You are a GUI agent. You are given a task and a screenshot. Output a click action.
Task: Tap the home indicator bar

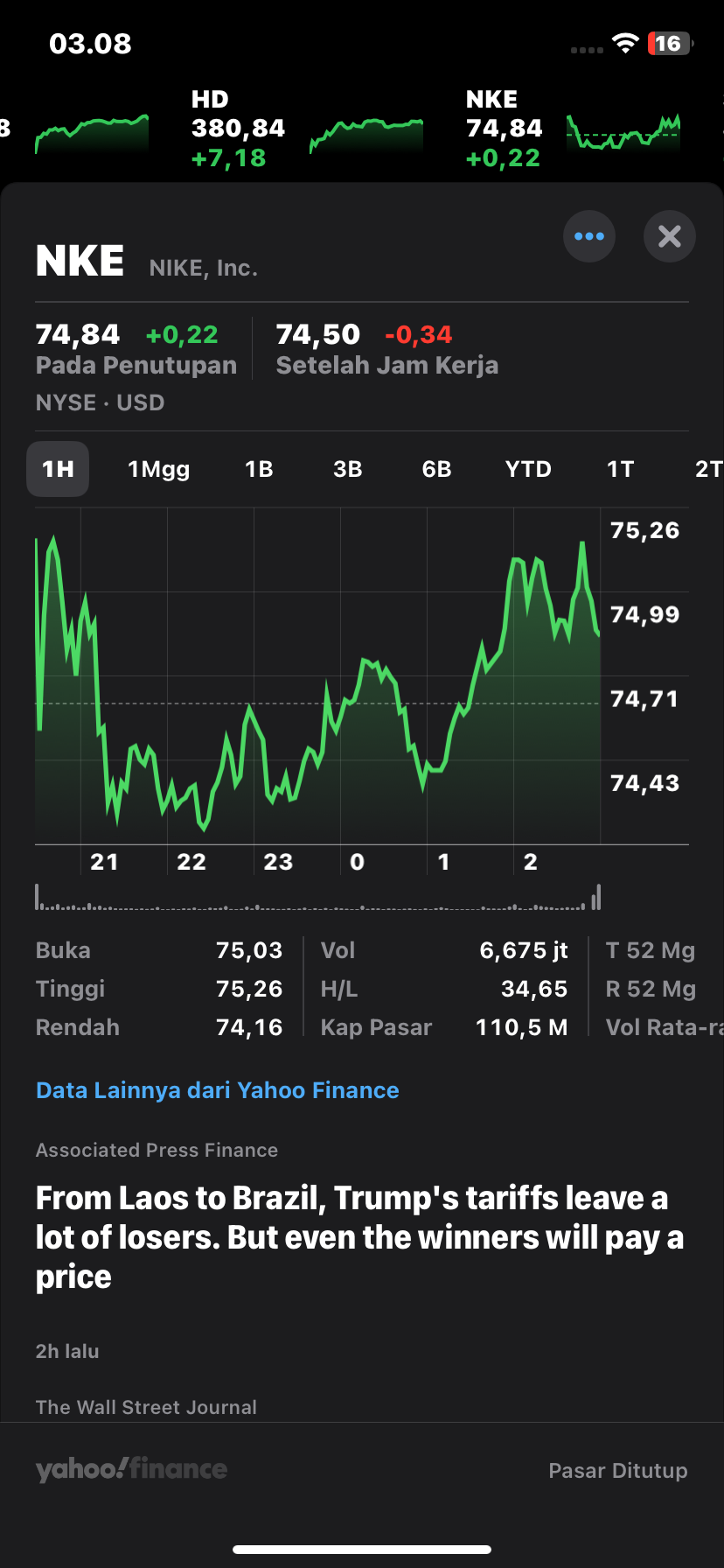[362, 1550]
